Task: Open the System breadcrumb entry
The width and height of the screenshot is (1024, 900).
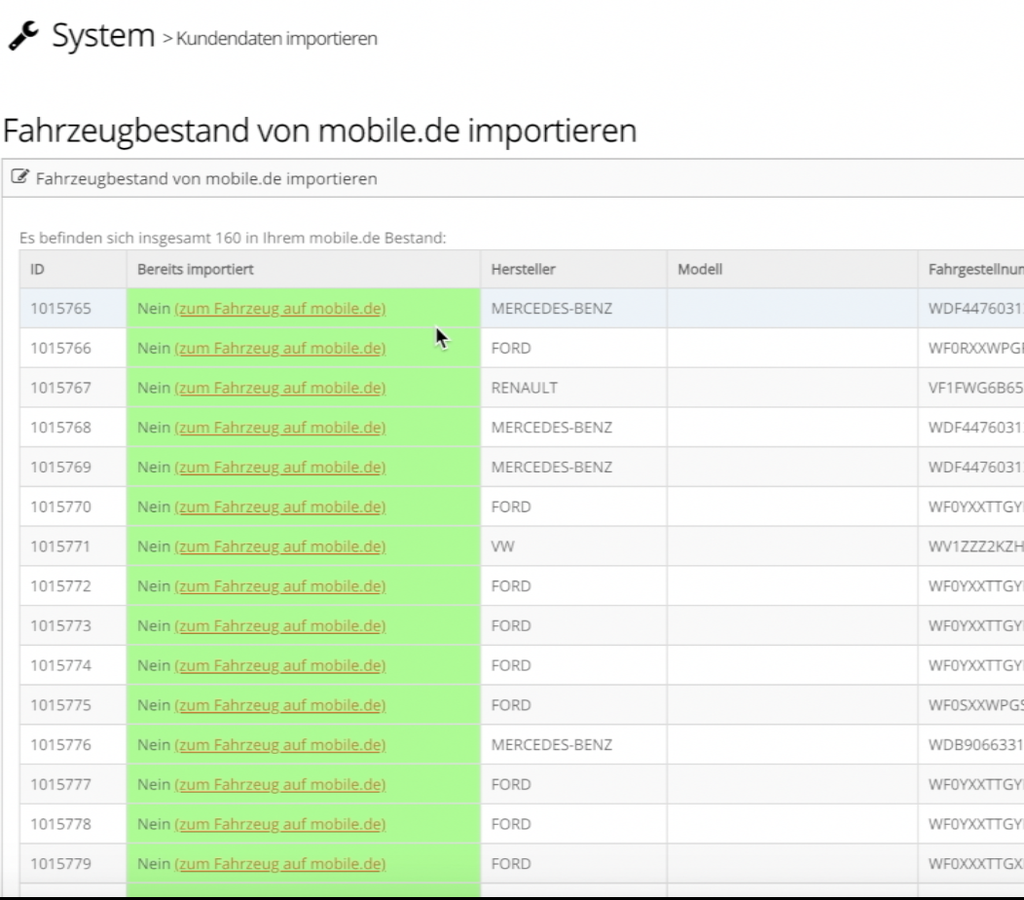Action: (102, 35)
